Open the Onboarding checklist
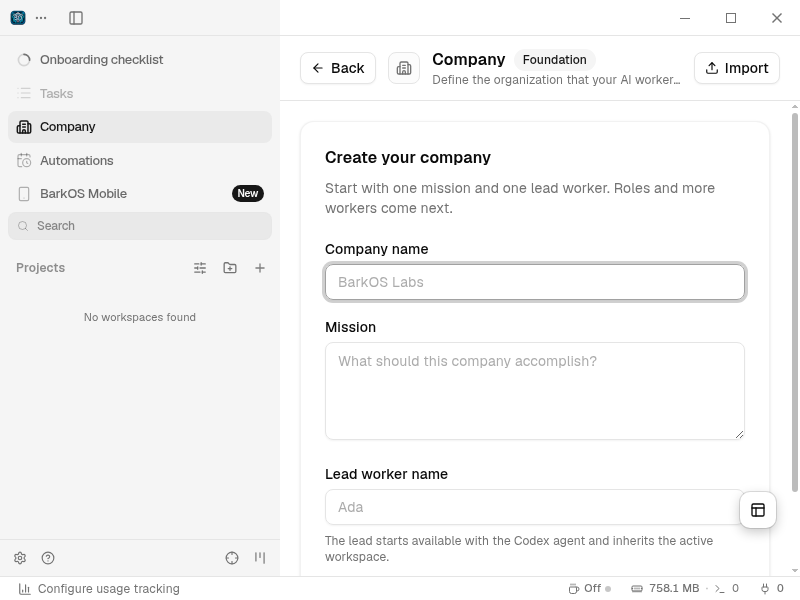The height and width of the screenshot is (600, 800). [140, 60]
